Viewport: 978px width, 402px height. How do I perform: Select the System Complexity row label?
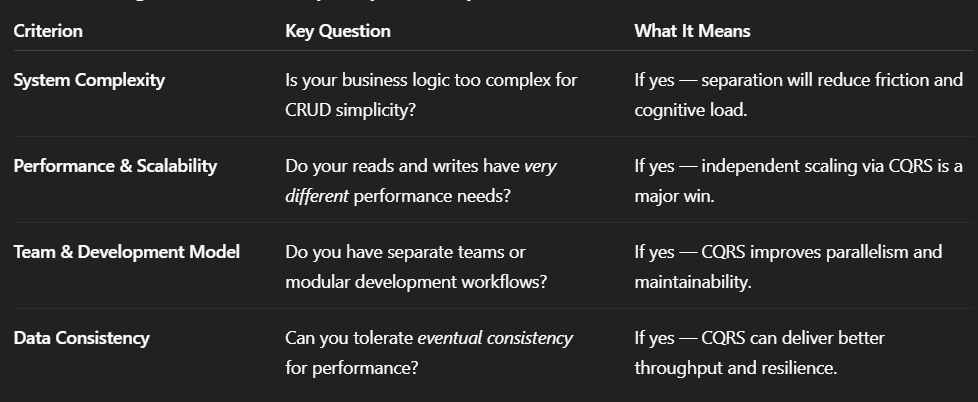(x=89, y=80)
